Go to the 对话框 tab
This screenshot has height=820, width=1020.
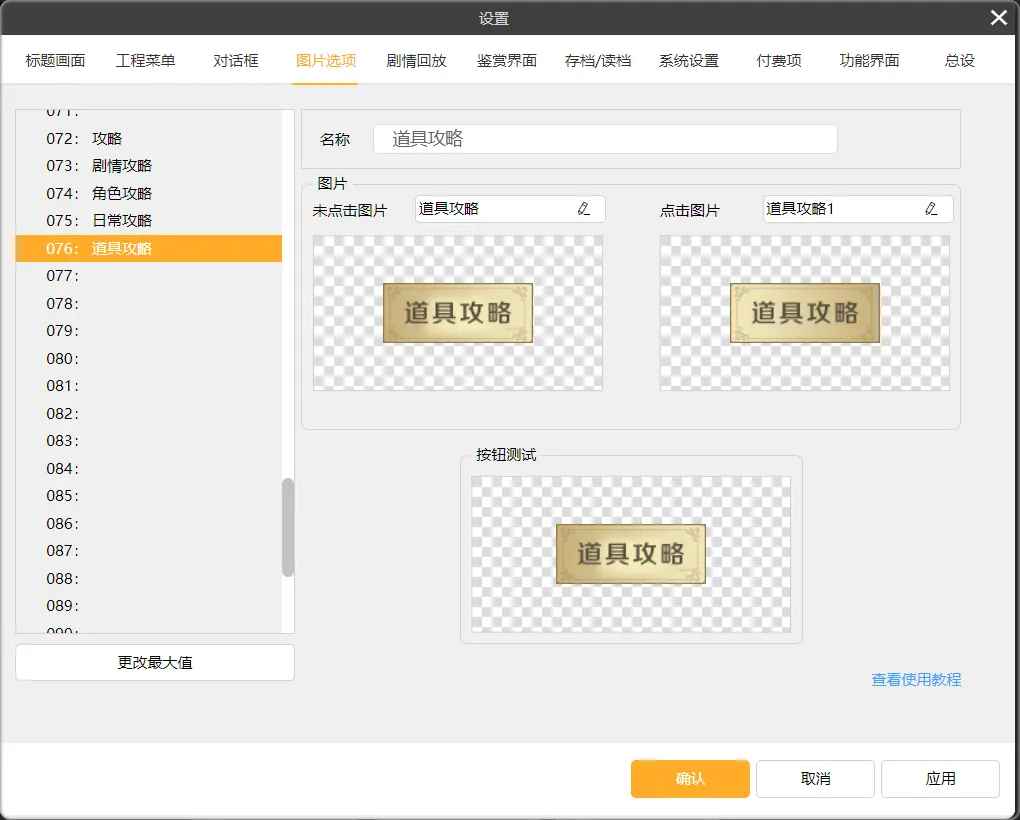point(236,60)
